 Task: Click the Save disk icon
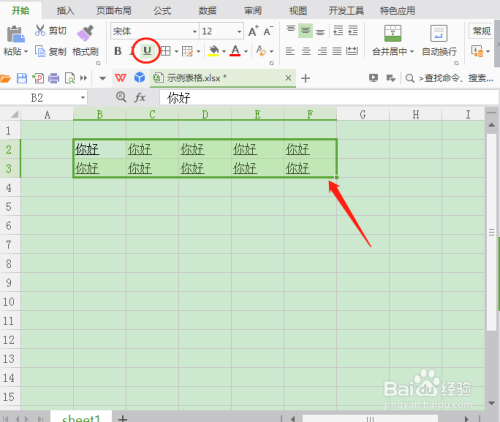(22, 78)
